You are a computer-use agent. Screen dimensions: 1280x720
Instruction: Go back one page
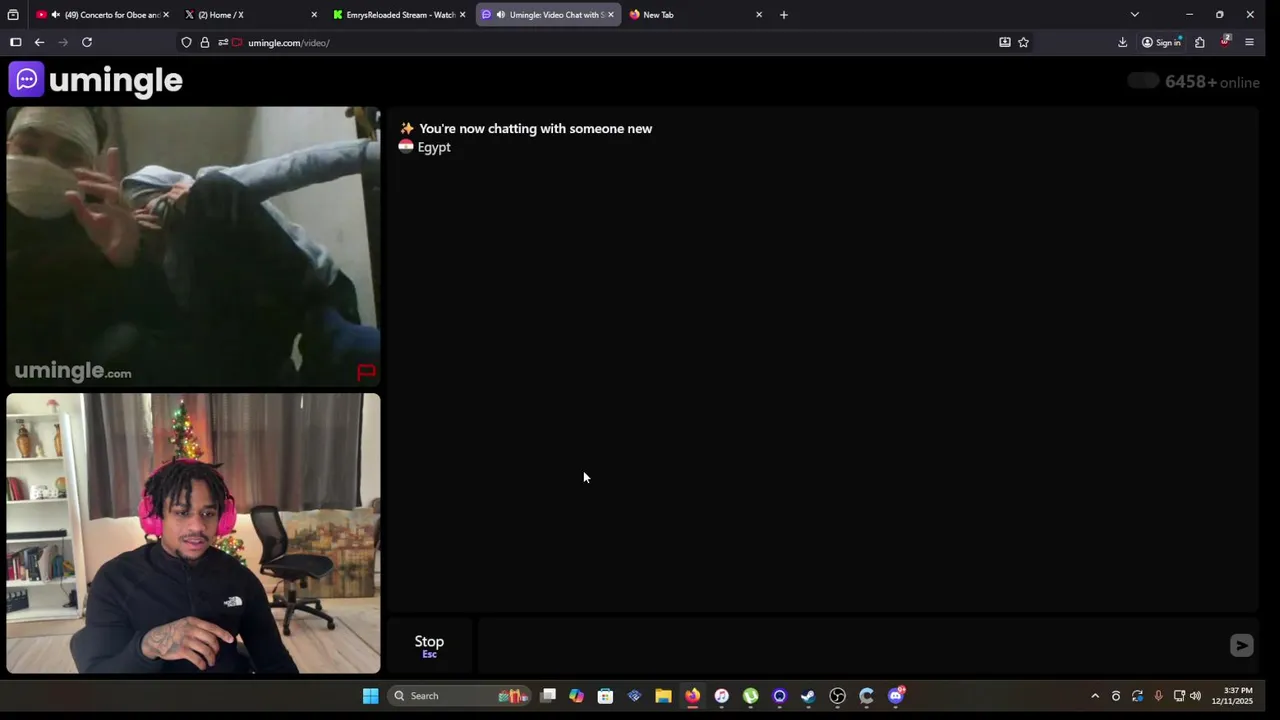click(x=39, y=42)
